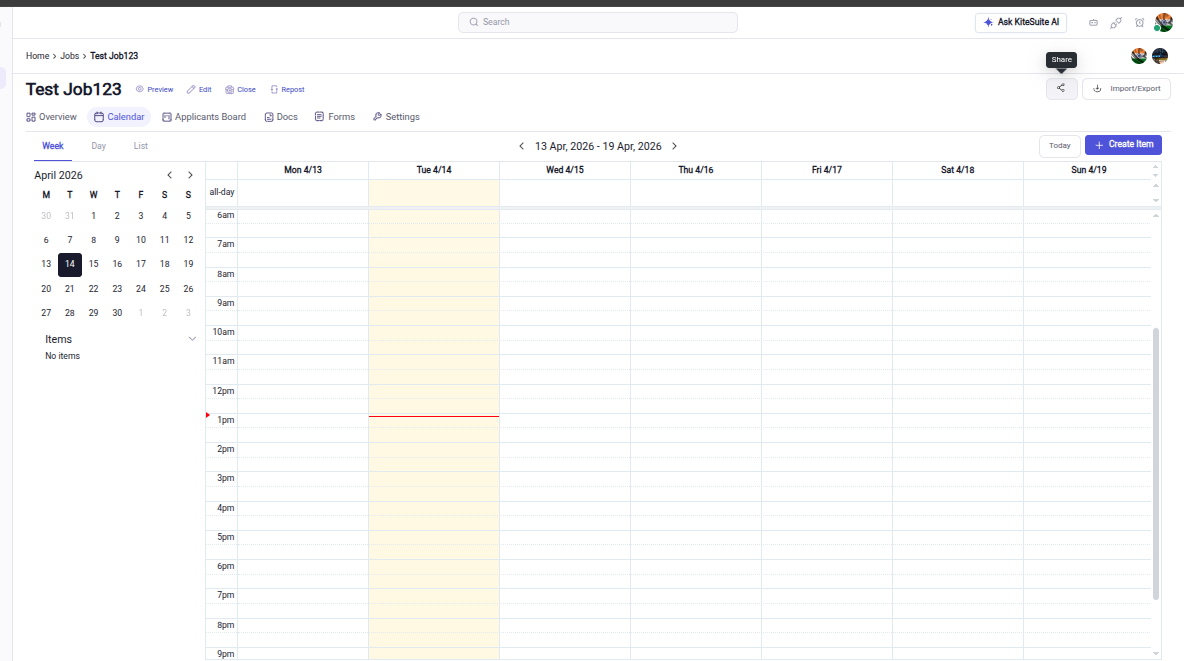Image resolution: width=1184 pixels, height=661 pixels.
Task: Click Preview job link
Action: tap(155, 89)
